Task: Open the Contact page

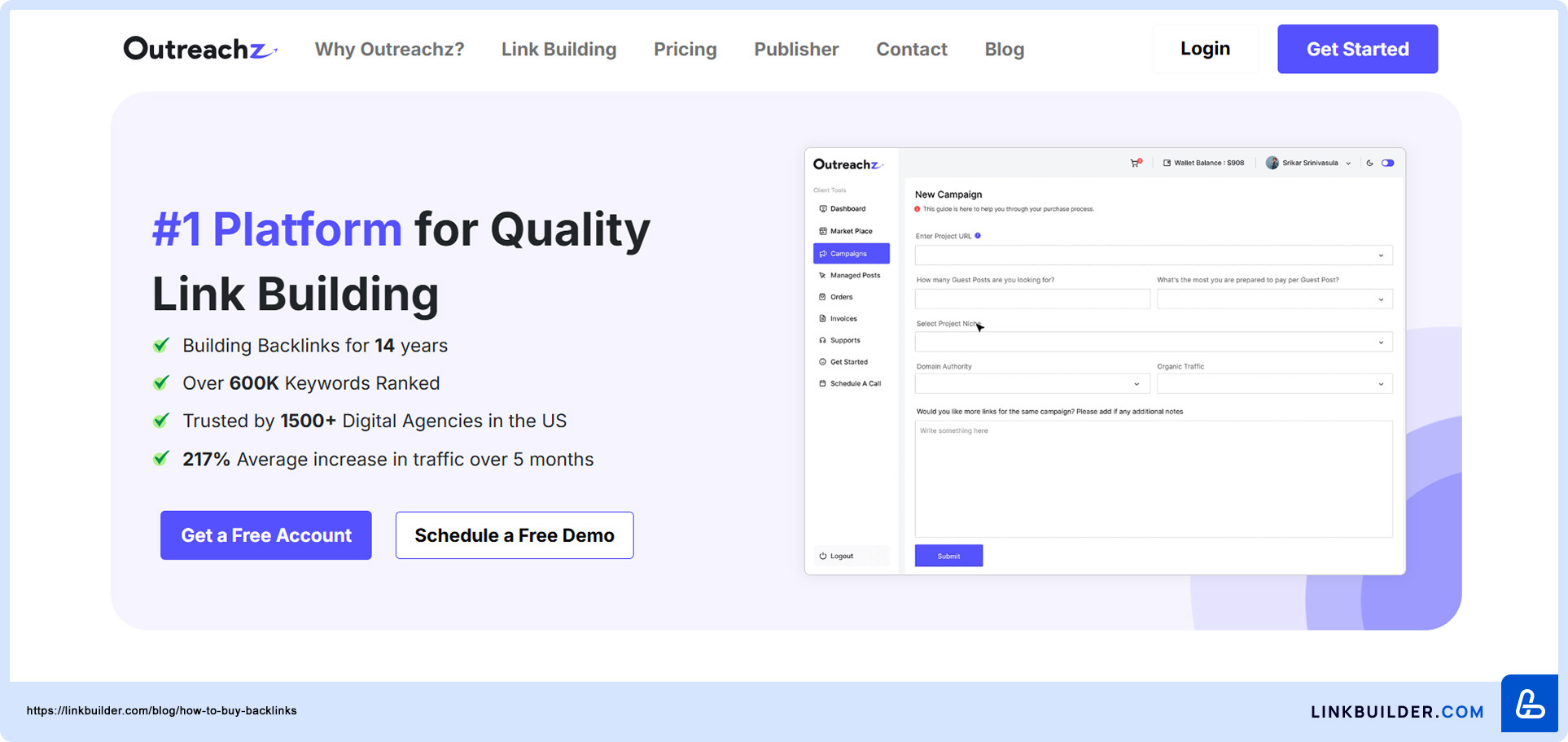Action: click(x=912, y=50)
